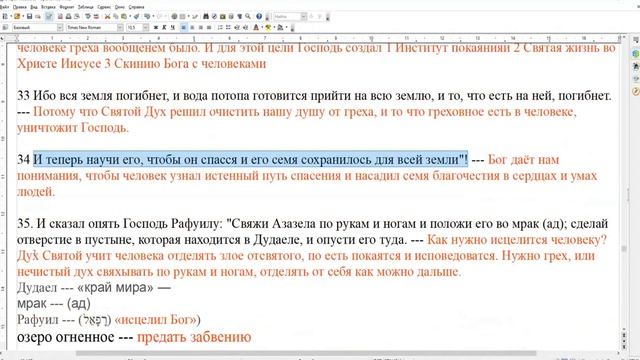Image resolution: width=640 pixels, height=360 pixels.
Task: Open the Справка menu
Action: click(x=136, y=7)
